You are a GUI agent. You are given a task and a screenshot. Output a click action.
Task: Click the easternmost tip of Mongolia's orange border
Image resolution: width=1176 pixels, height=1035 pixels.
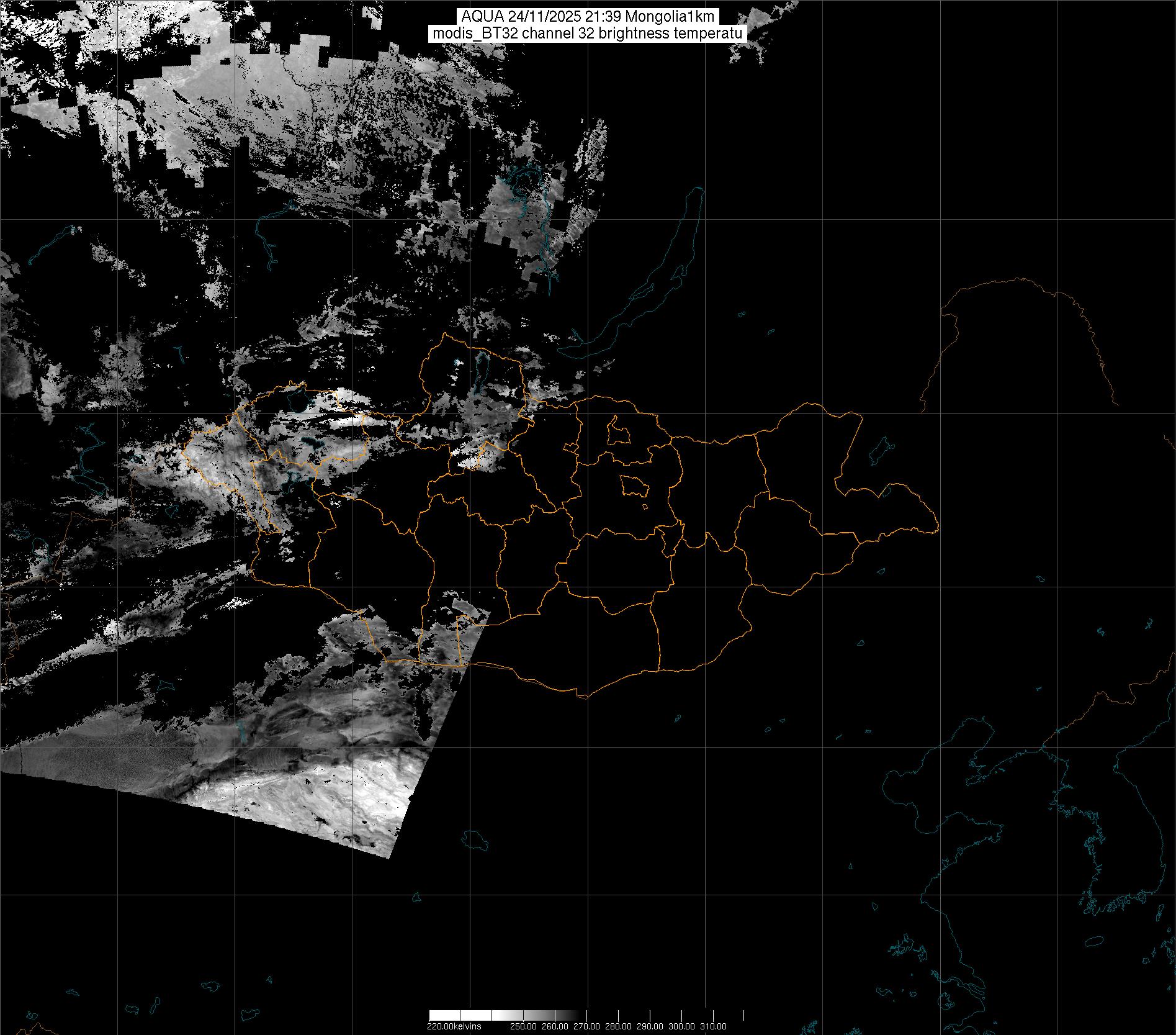(938, 530)
